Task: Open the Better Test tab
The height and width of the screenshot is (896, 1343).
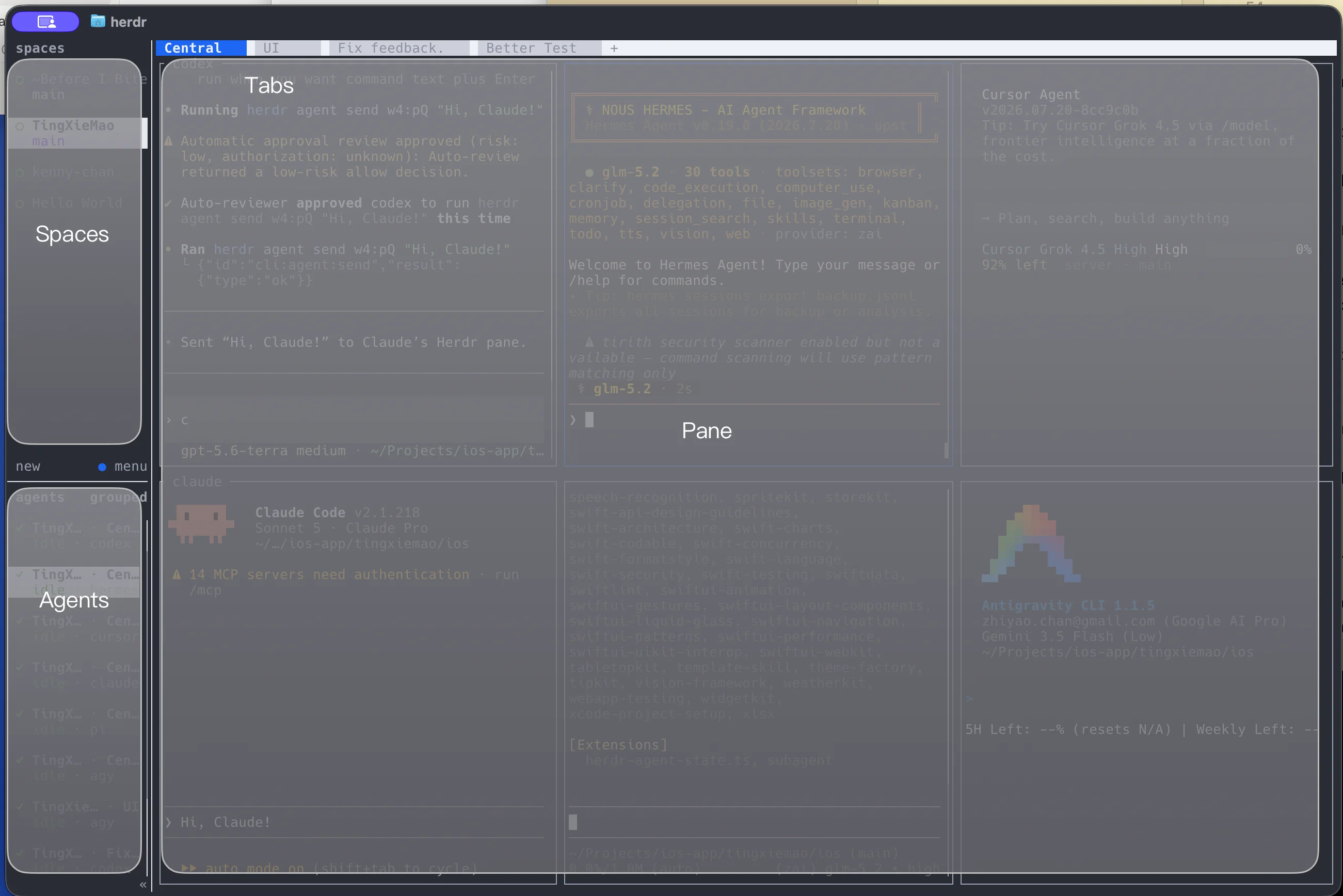Action: pyautogui.click(x=539, y=48)
